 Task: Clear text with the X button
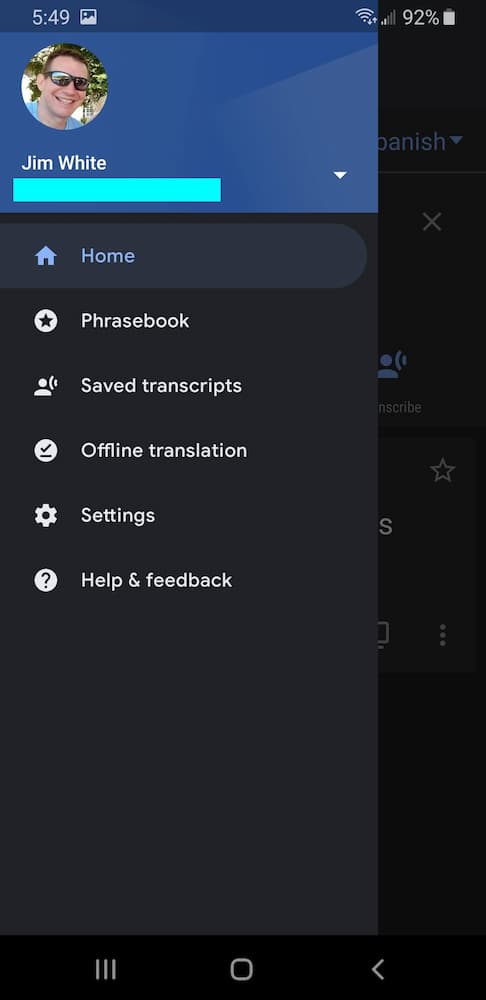click(x=432, y=222)
